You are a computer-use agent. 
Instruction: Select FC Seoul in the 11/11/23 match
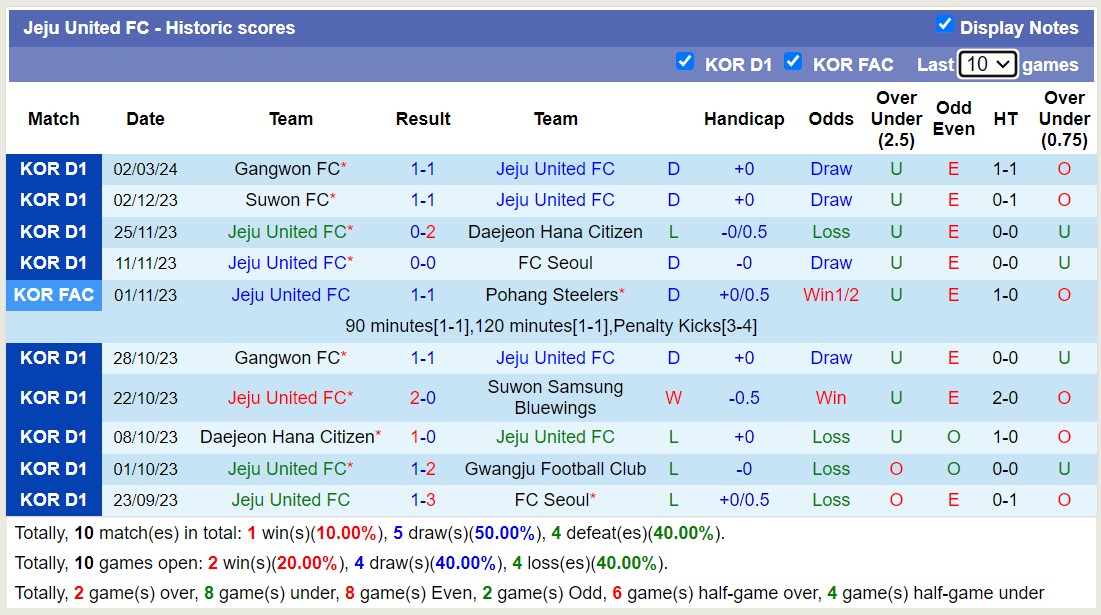pyautogui.click(x=556, y=263)
